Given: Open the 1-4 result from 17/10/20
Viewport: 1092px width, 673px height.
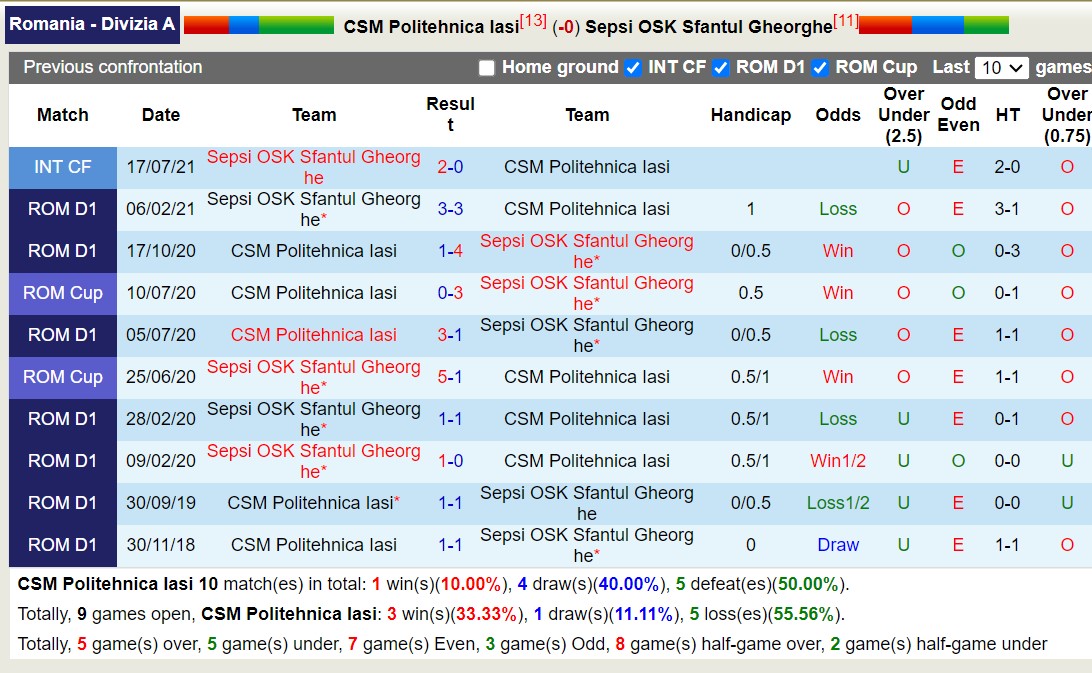Looking at the screenshot, I should 450,251.
